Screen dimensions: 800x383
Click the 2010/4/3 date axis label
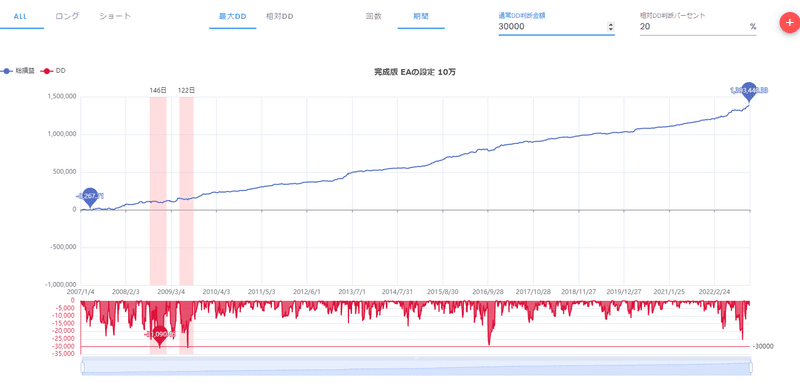[216, 292]
